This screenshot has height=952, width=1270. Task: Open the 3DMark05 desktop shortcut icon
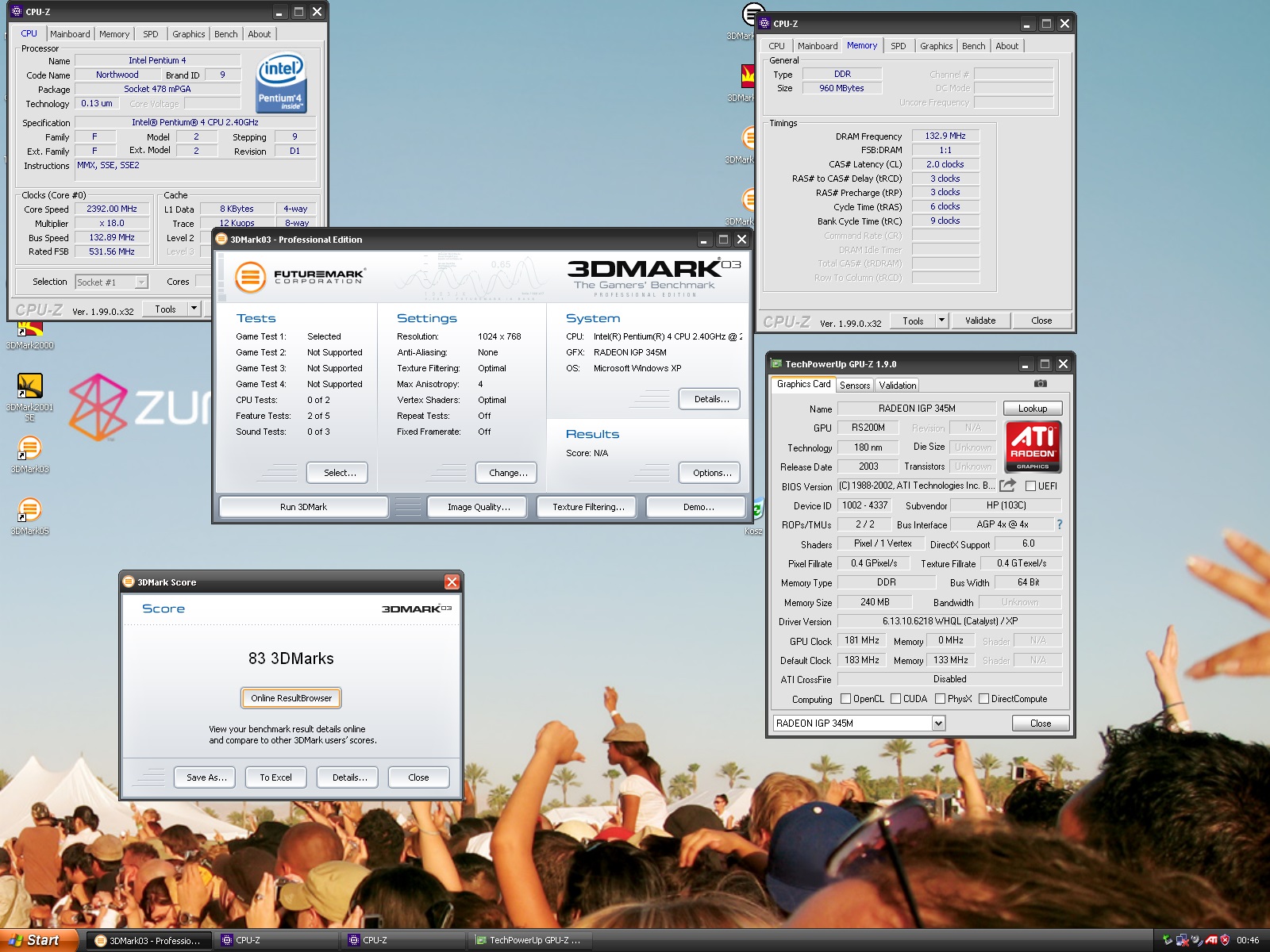pyautogui.click(x=29, y=510)
